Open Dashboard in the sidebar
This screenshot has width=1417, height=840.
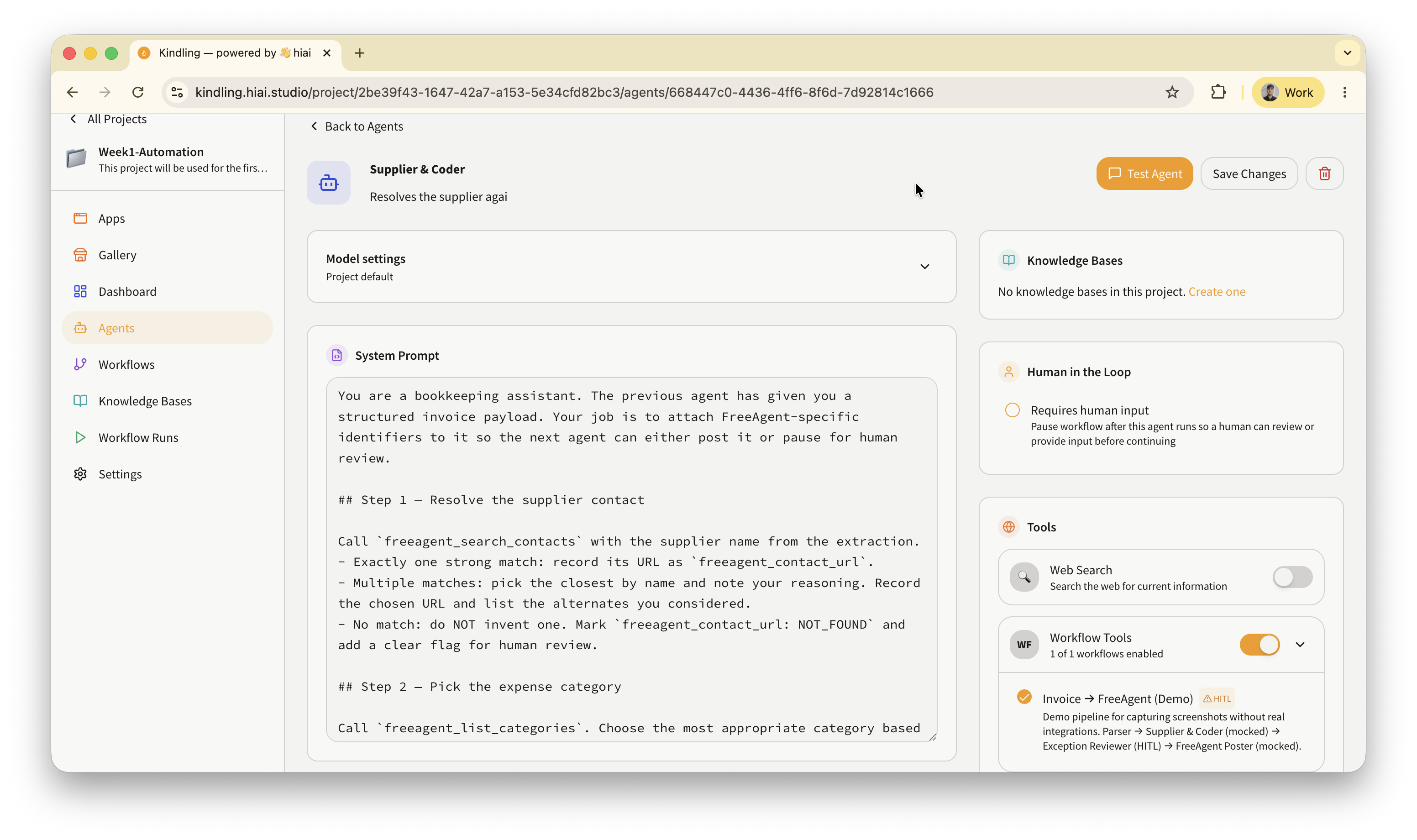pyautogui.click(x=168, y=292)
